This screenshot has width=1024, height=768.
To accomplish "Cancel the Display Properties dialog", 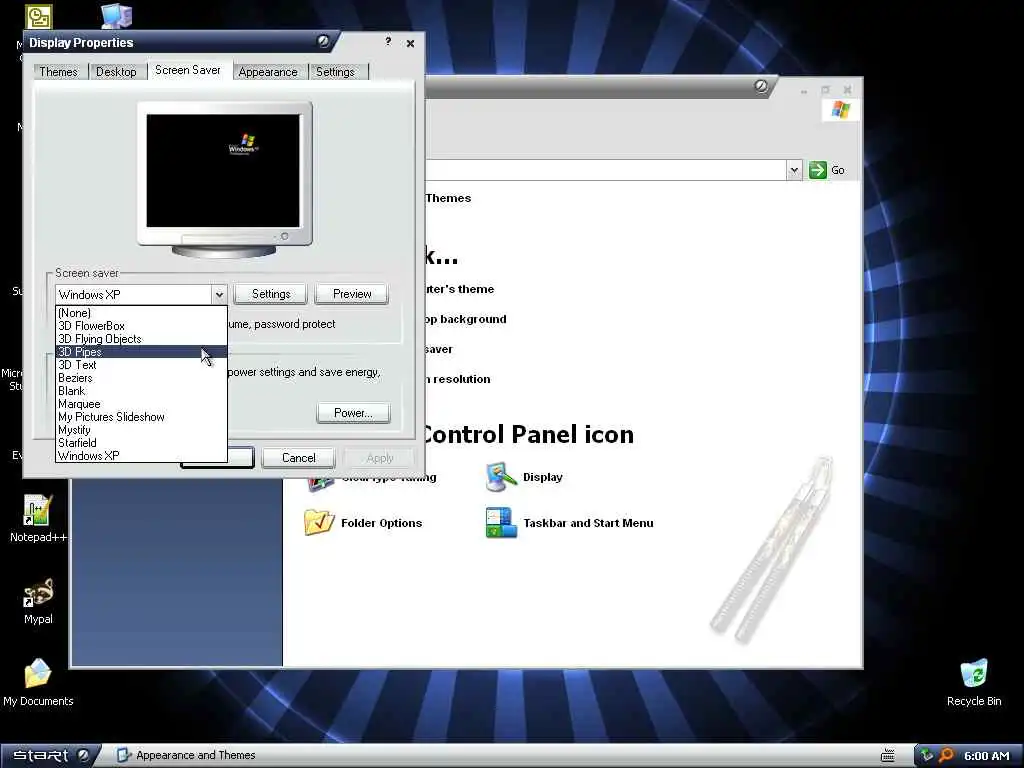I will pyautogui.click(x=298, y=458).
